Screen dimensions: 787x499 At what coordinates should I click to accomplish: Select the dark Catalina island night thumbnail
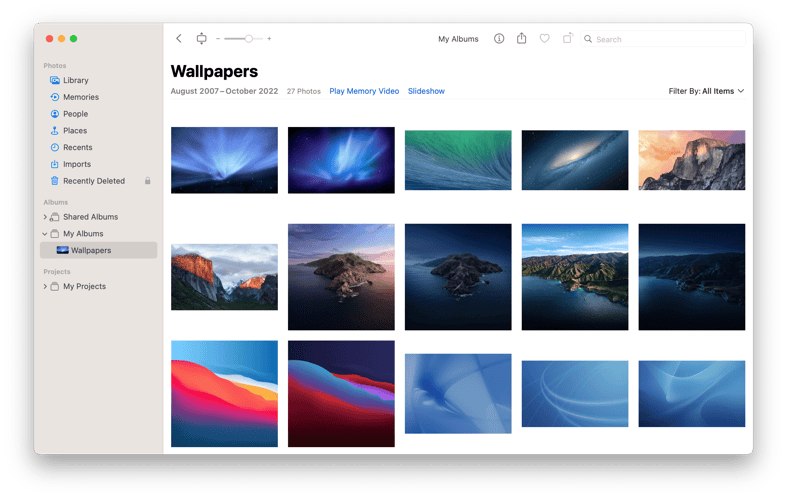click(x=458, y=277)
